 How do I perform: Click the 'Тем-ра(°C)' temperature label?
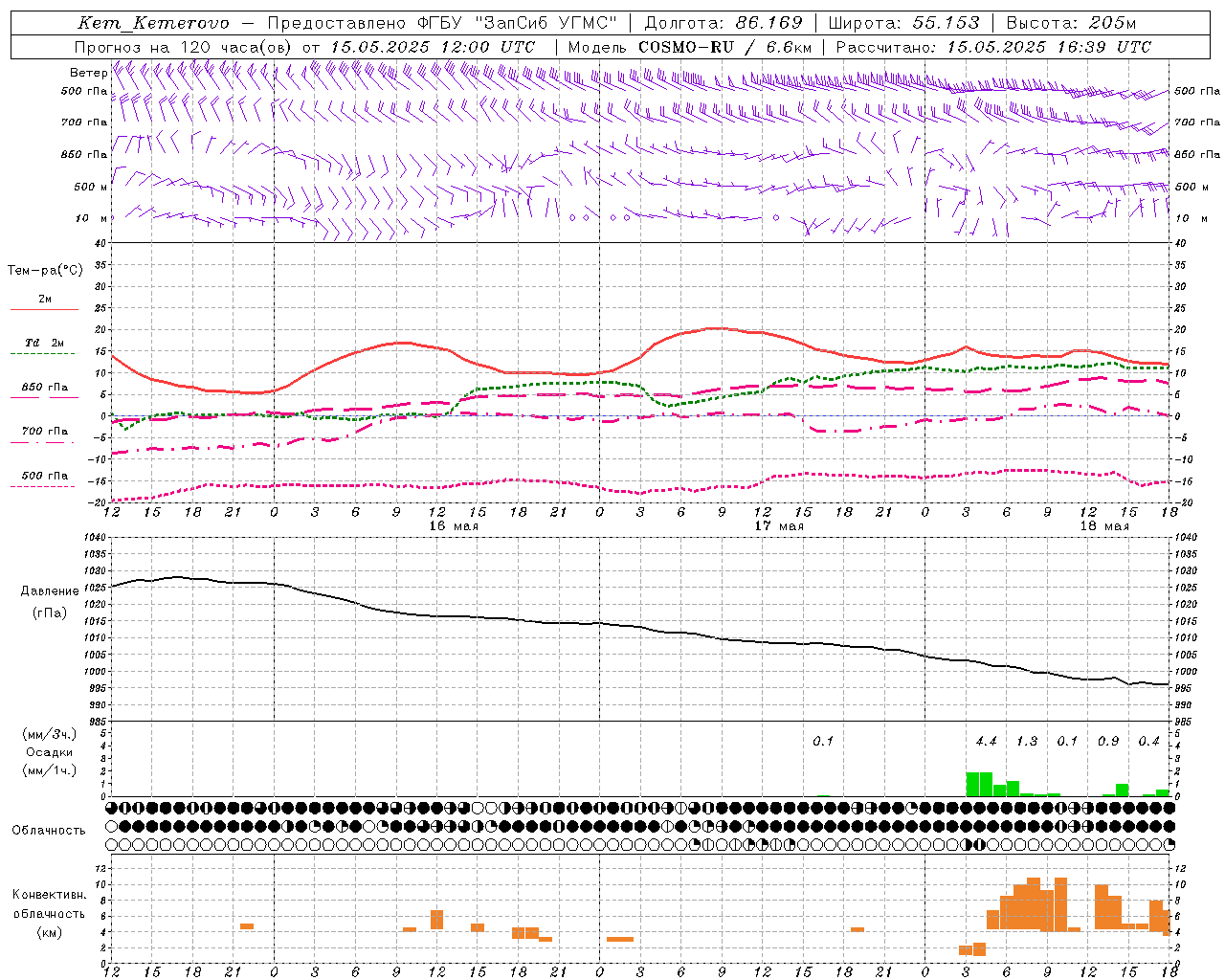pyautogui.click(x=45, y=271)
